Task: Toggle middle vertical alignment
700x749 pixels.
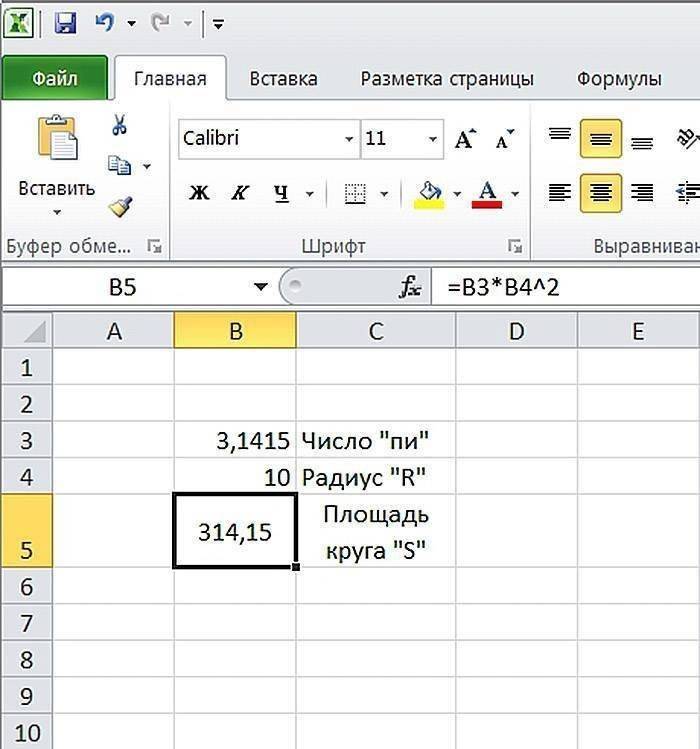Action: [x=601, y=139]
